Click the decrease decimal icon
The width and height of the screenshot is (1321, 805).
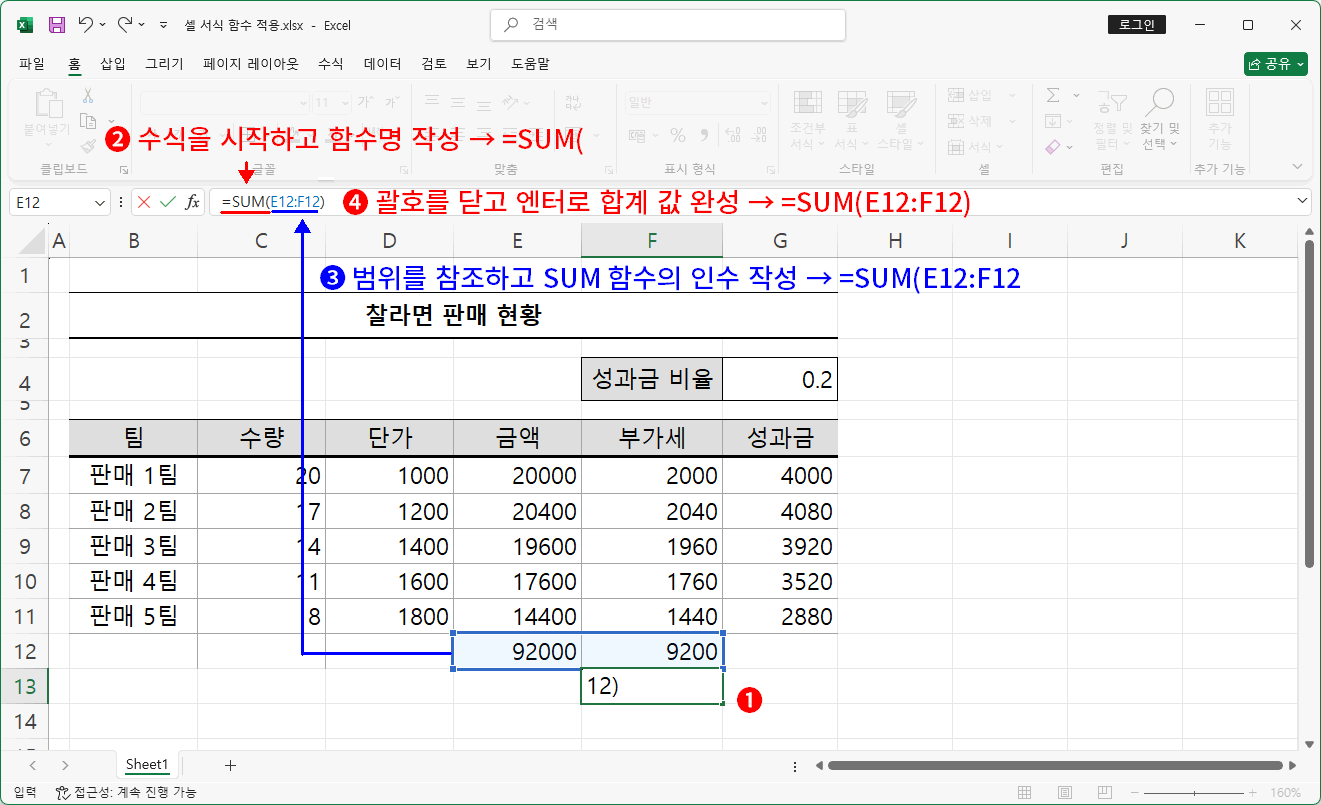tap(759, 135)
